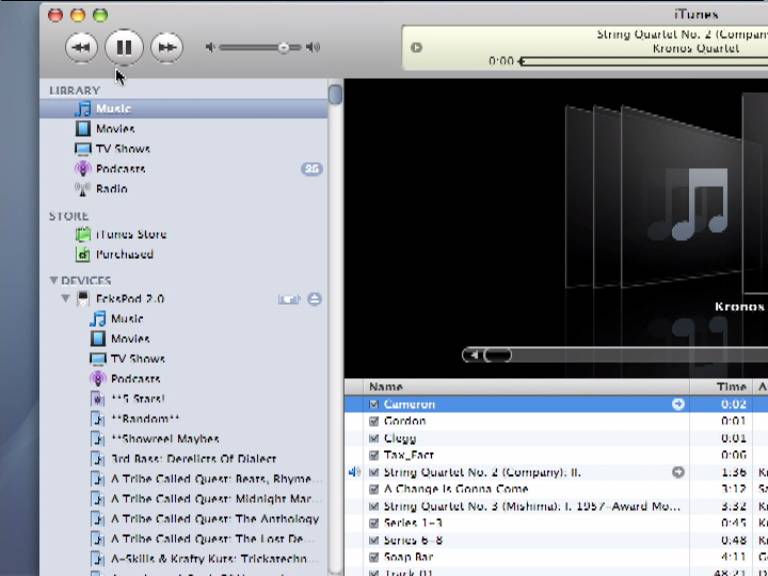768x576 pixels.
Task: Skip to next track with fast-forward button
Action: coord(167,48)
